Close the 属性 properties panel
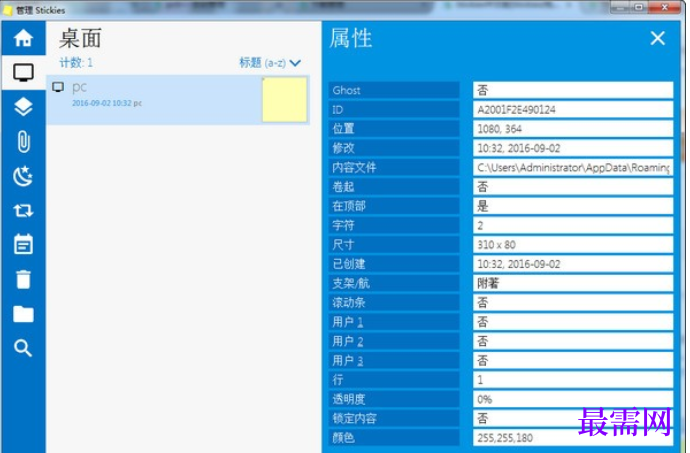The image size is (690, 453). 657,38
